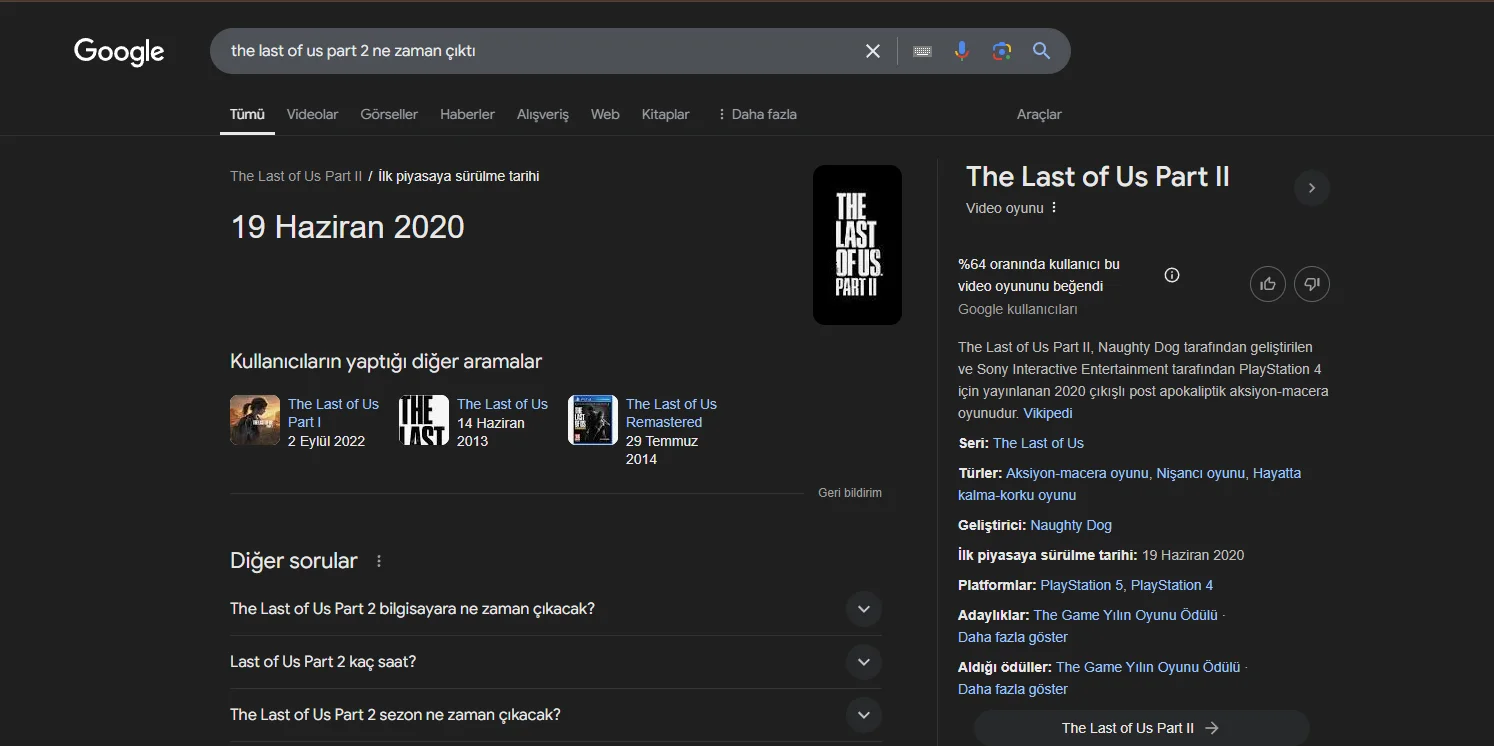This screenshot has width=1494, height=746.
Task: Open the PlayStation 5 platform link
Action: [x=1082, y=585]
